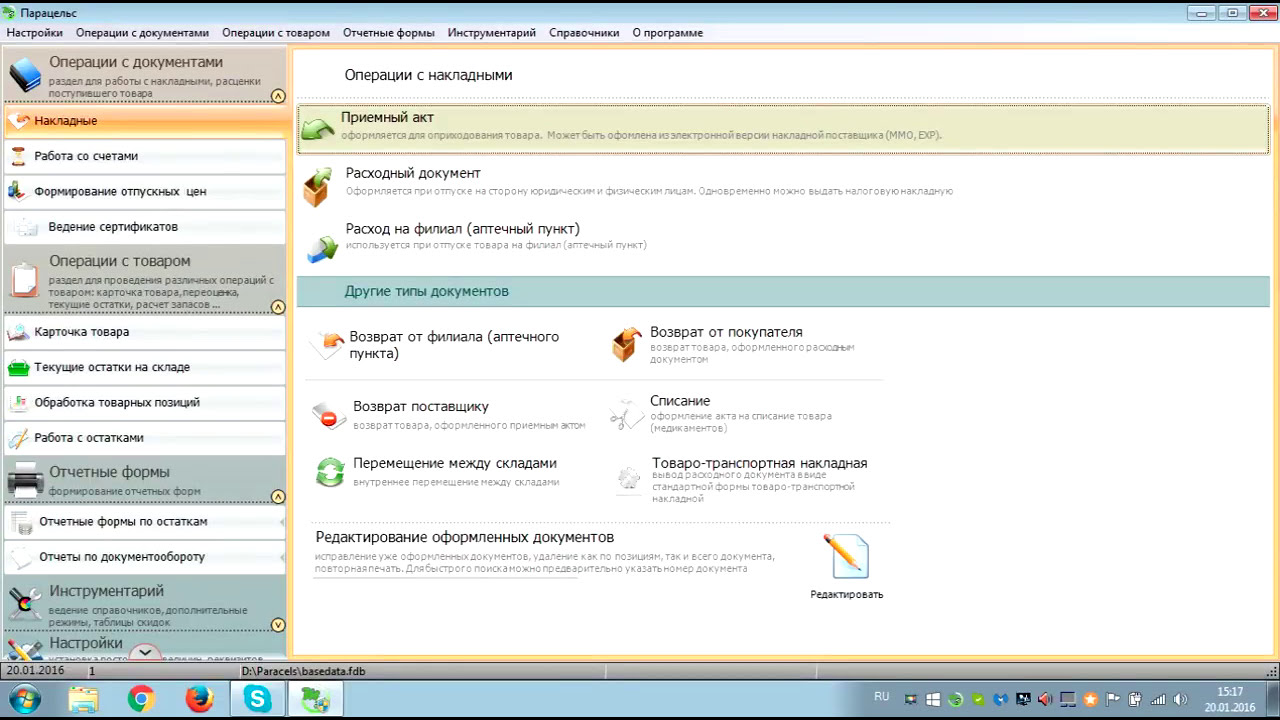Click the Инструментарий tools icon
1280x720 pixels.
(25, 604)
